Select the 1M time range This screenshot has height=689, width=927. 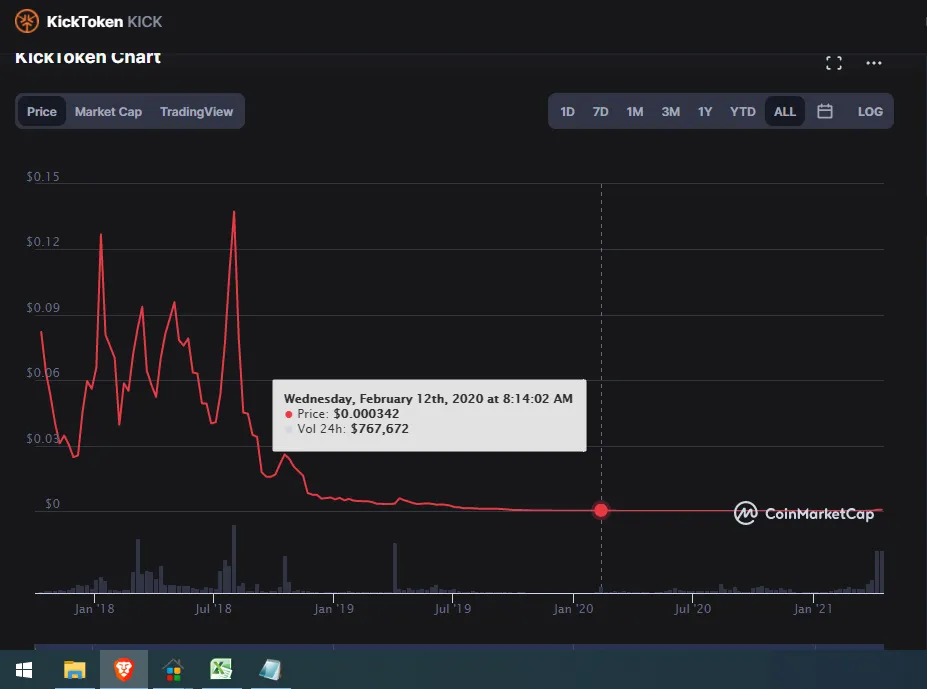[634, 111]
